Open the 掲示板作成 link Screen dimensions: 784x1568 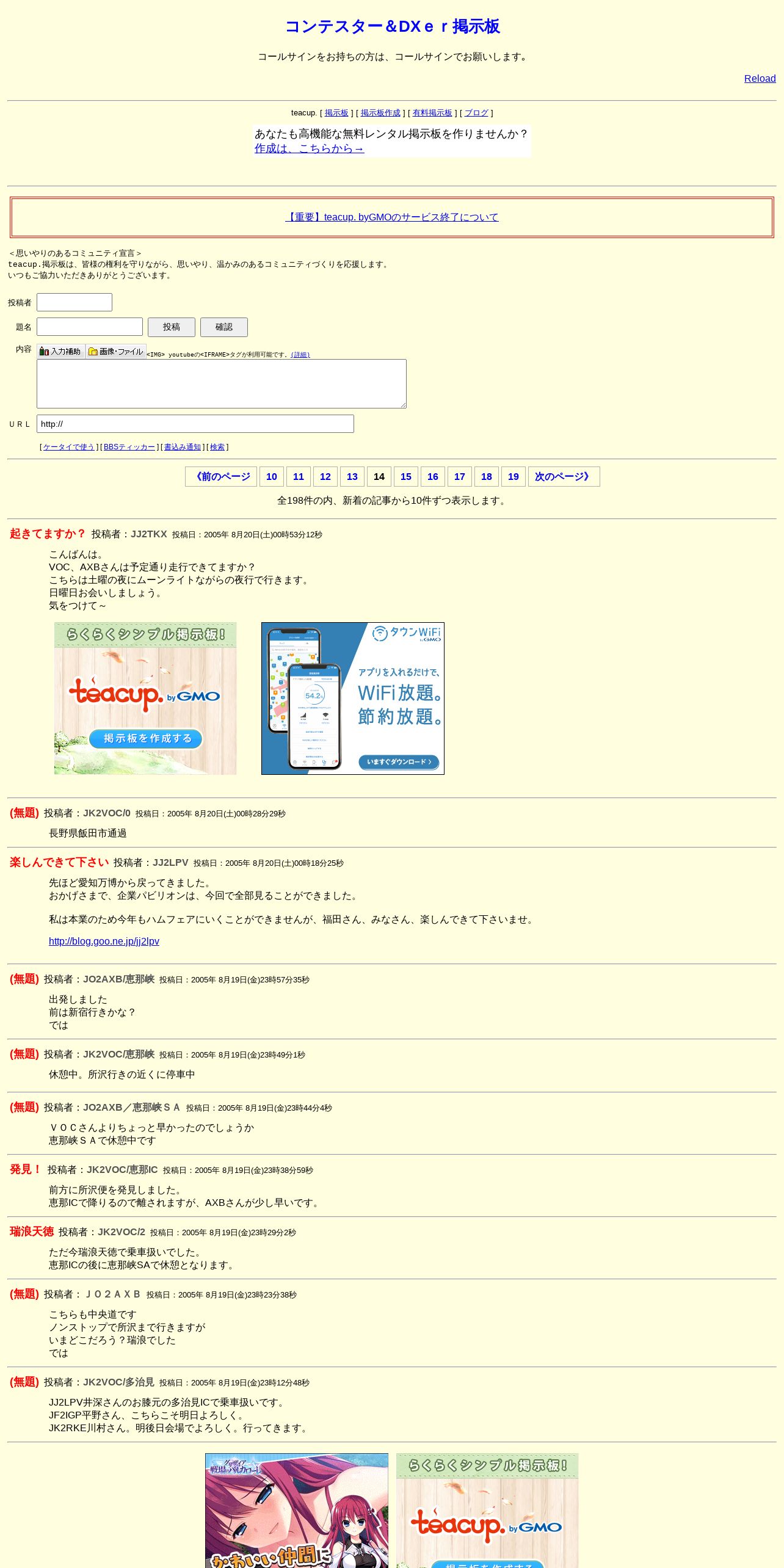380,113
